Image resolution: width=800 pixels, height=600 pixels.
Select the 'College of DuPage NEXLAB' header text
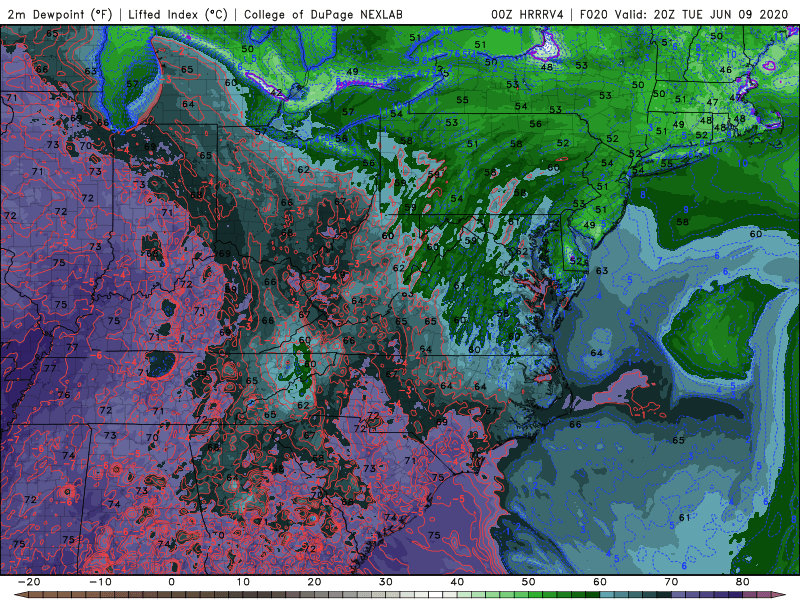tap(323, 14)
